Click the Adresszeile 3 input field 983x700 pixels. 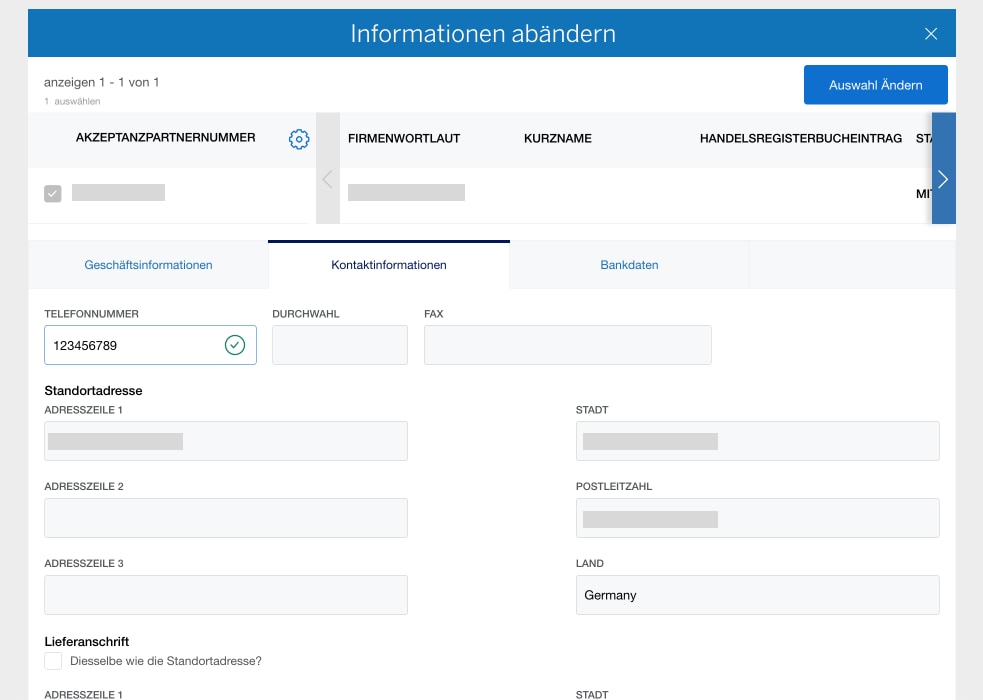[225, 594]
